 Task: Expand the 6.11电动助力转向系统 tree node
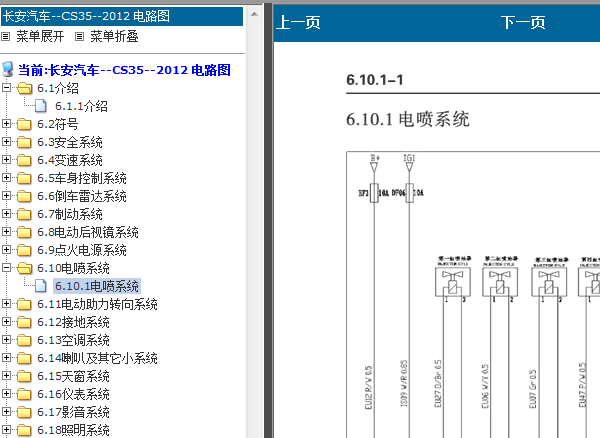click(x=6, y=303)
